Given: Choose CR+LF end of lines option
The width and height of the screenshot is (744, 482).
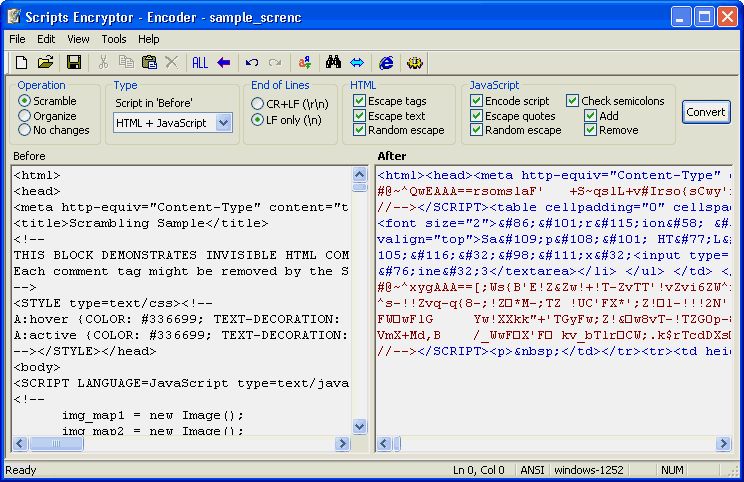Looking at the screenshot, I should coord(258,103).
